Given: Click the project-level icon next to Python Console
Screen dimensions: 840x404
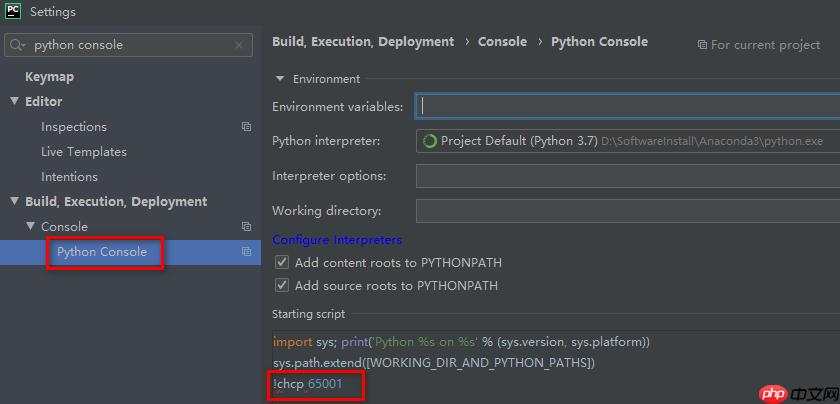Looking at the screenshot, I should (x=246, y=252).
